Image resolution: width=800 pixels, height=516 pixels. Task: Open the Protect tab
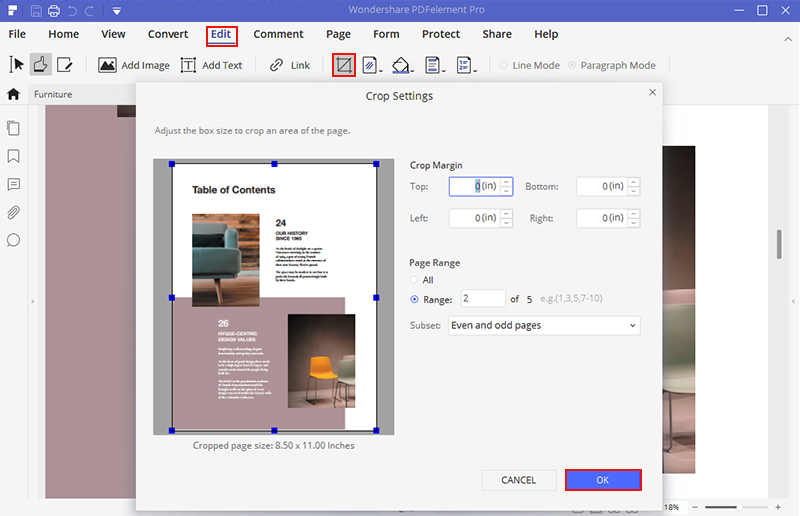(x=441, y=34)
